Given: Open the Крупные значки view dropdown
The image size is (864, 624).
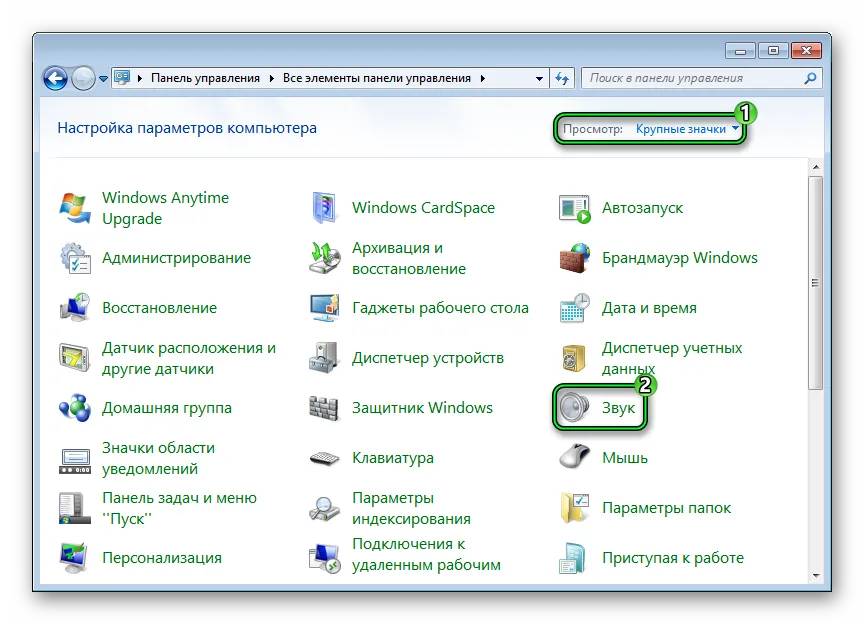Looking at the screenshot, I should point(688,129).
